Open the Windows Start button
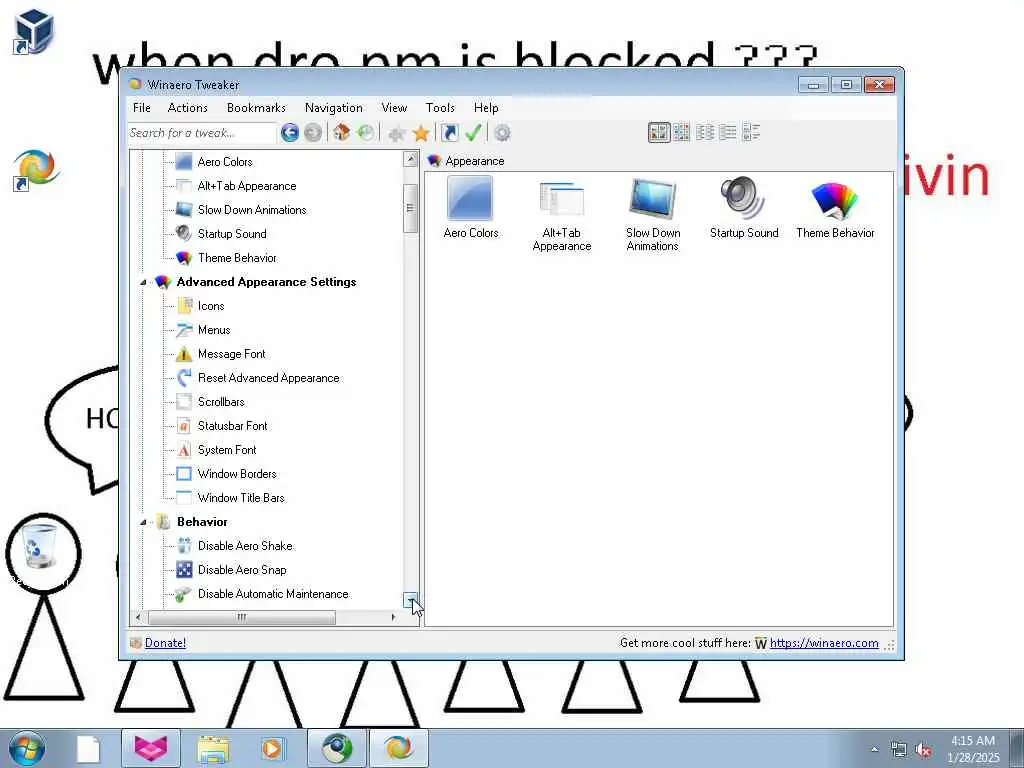 click(27, 748)
